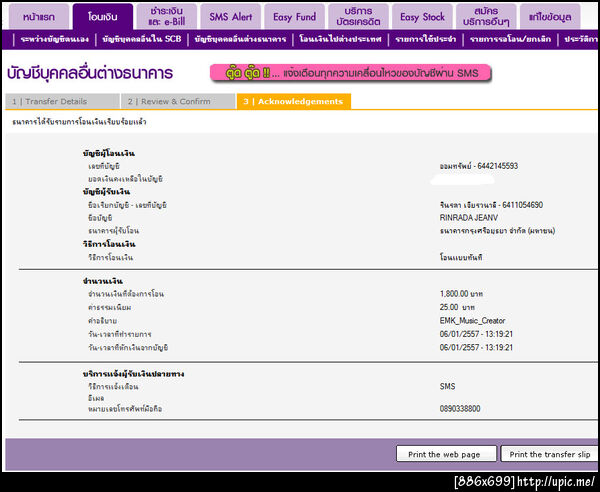Open the Easy Stock tab
Viewport: 600px width, 492px height.
[x=422, y=17]
